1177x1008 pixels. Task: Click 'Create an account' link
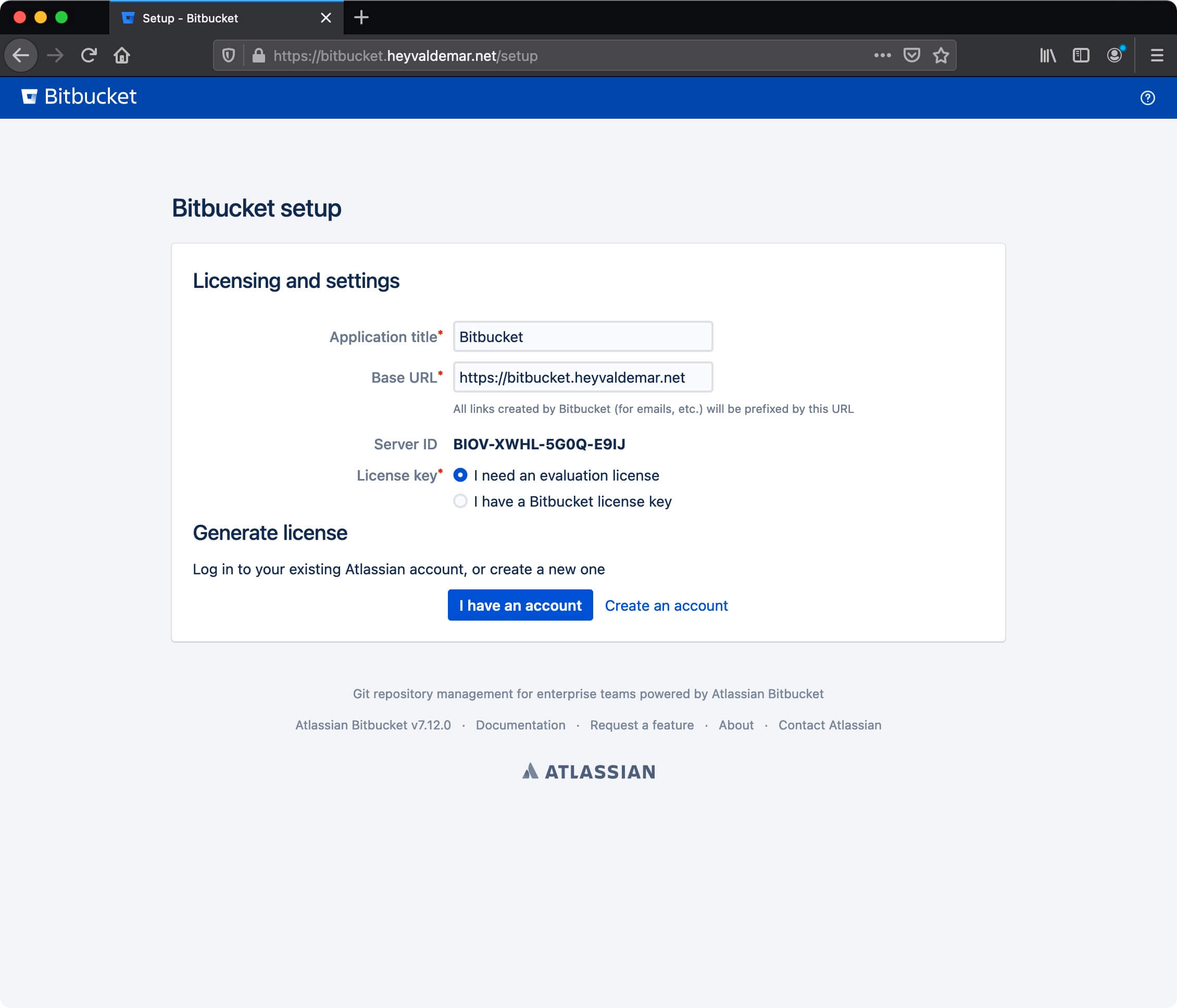coord(666,604)
